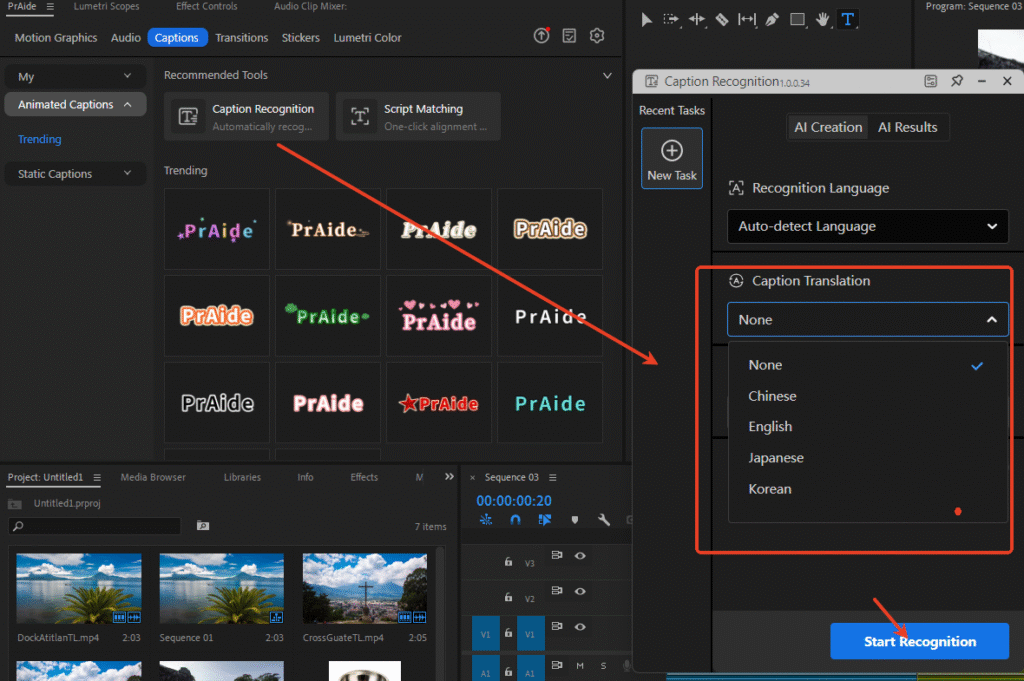Select the Pen tool on the toolbar
The image size is (1024, 681).
click(x=771, y=18)
